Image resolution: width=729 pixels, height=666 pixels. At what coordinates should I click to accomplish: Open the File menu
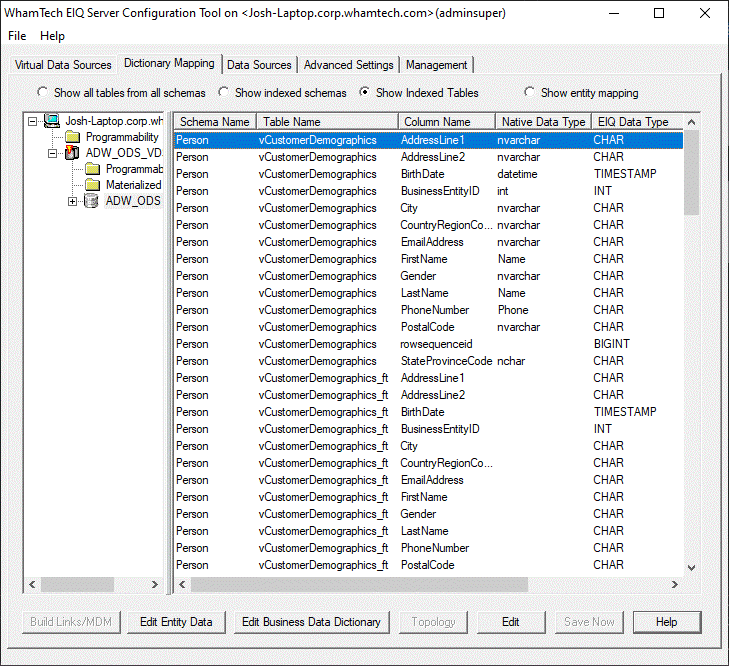point(17,36)
